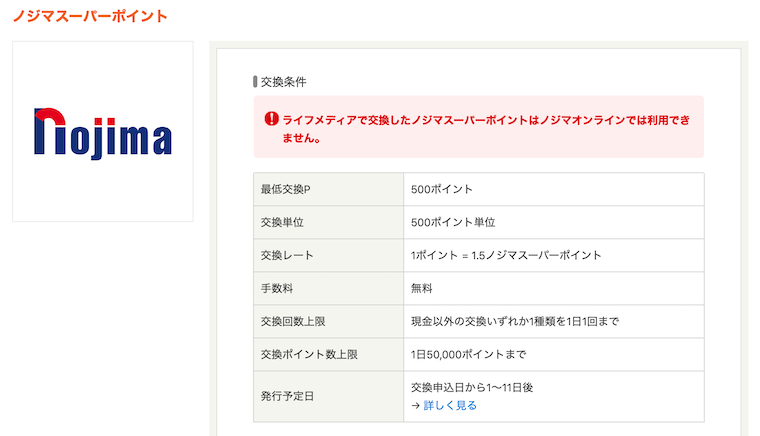Click the 無料 fee value
Image resolution: width=760 pixels, height=436 pixels.
(x=422, y=288)
